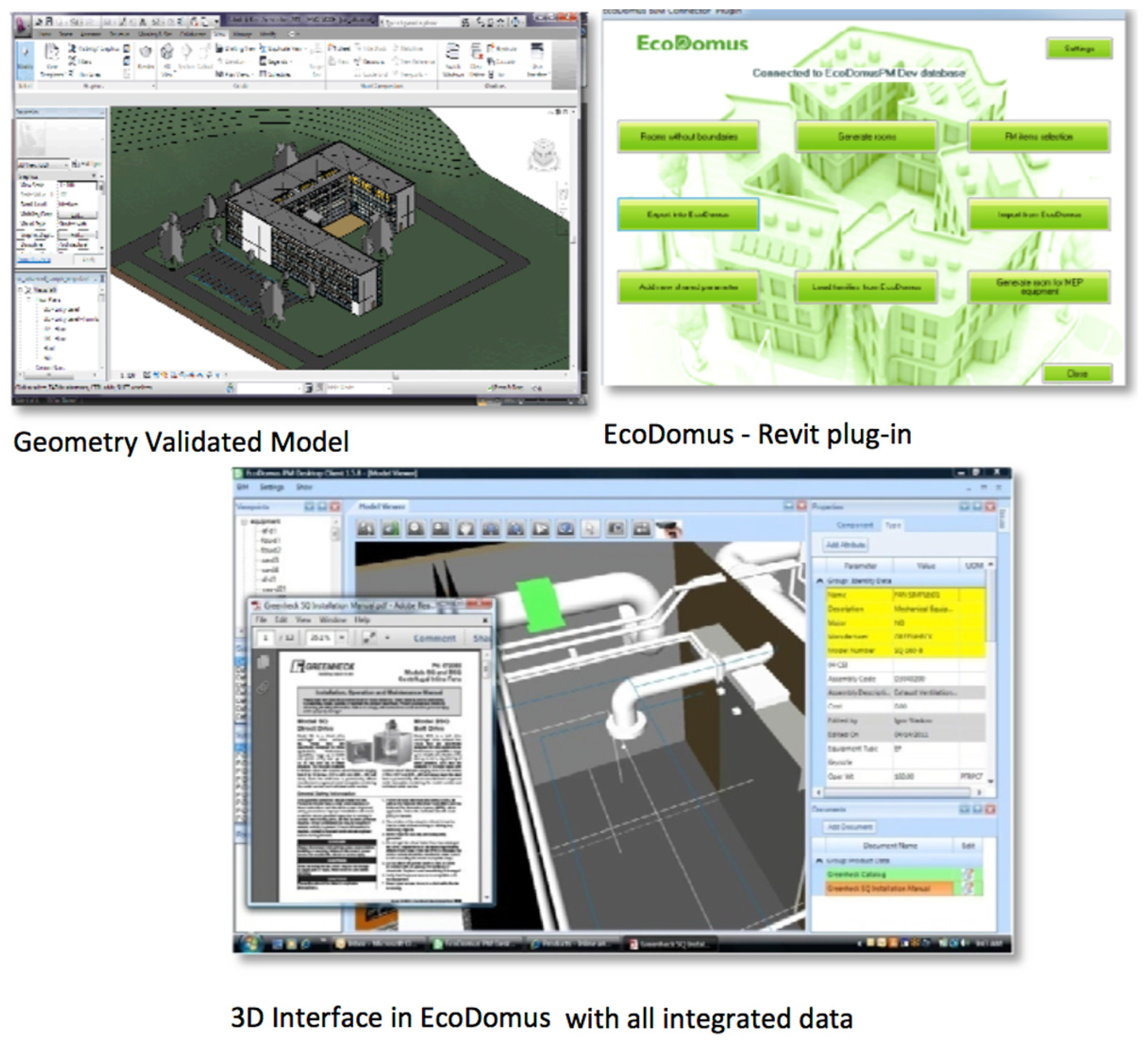Click the Parameter column header

[860, 566]
